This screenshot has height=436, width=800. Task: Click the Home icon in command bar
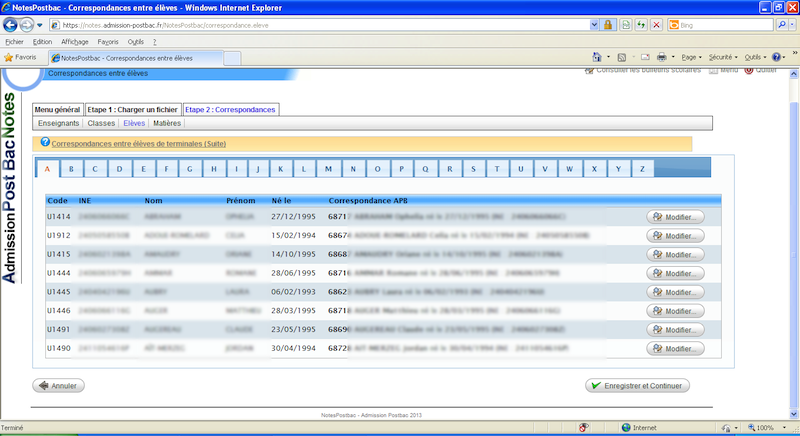pyautogui.click(x=596, y=58)
